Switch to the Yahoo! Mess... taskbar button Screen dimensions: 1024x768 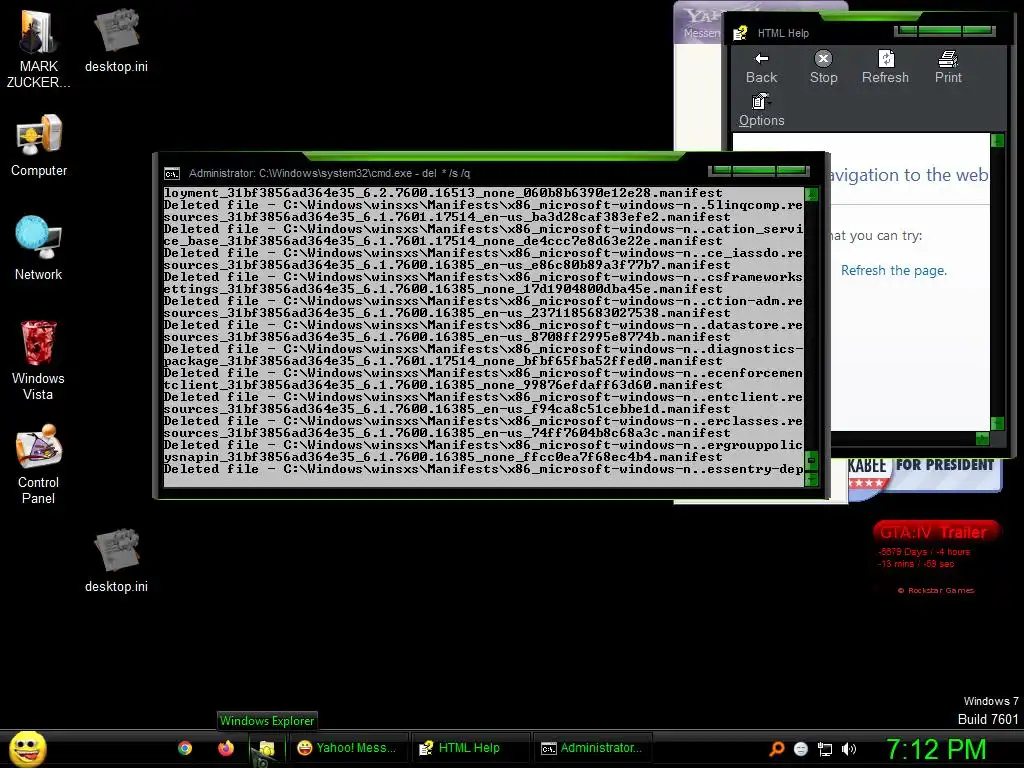347,748
